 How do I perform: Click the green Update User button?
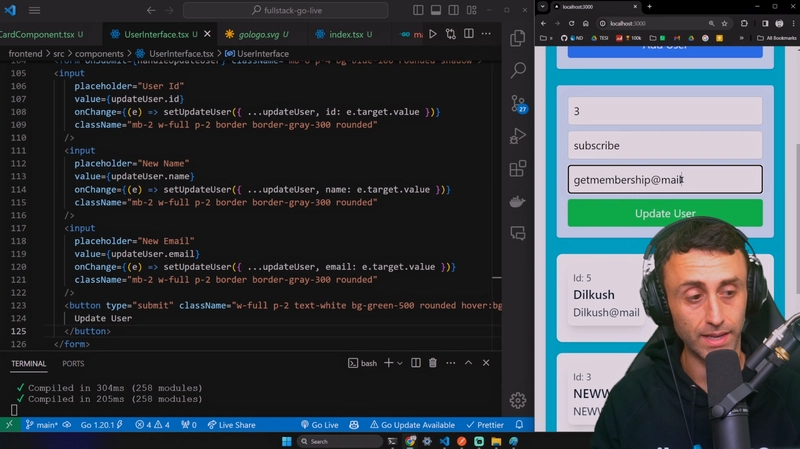665,213
